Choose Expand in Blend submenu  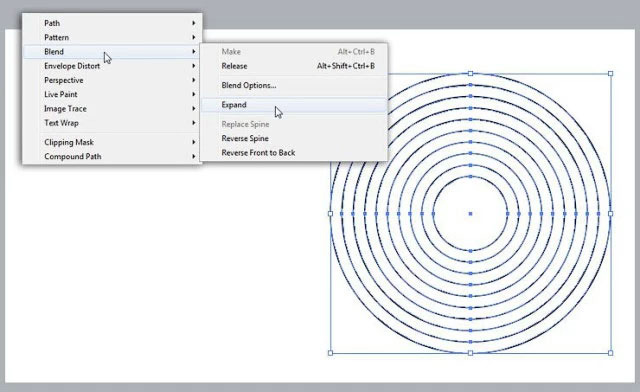pyautogui.click(x=294, y=105)
